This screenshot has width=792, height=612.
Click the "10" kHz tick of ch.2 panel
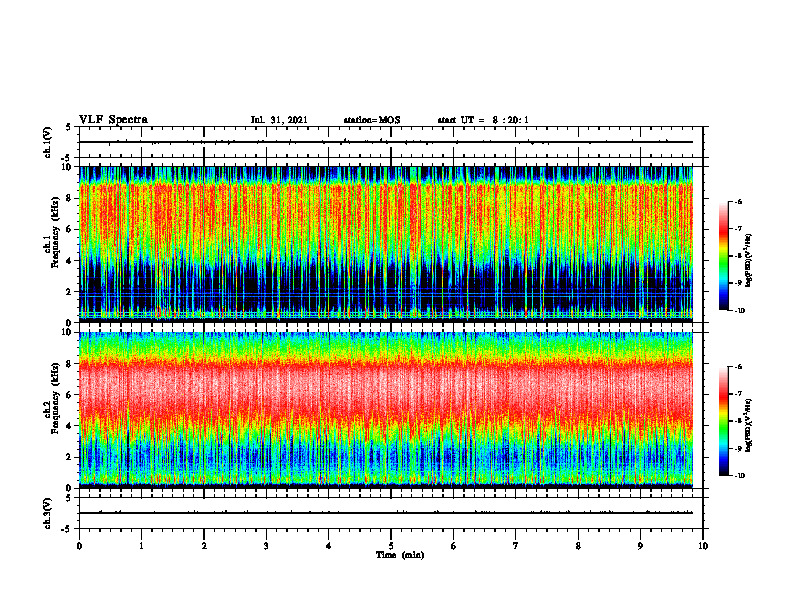point(68,332)
